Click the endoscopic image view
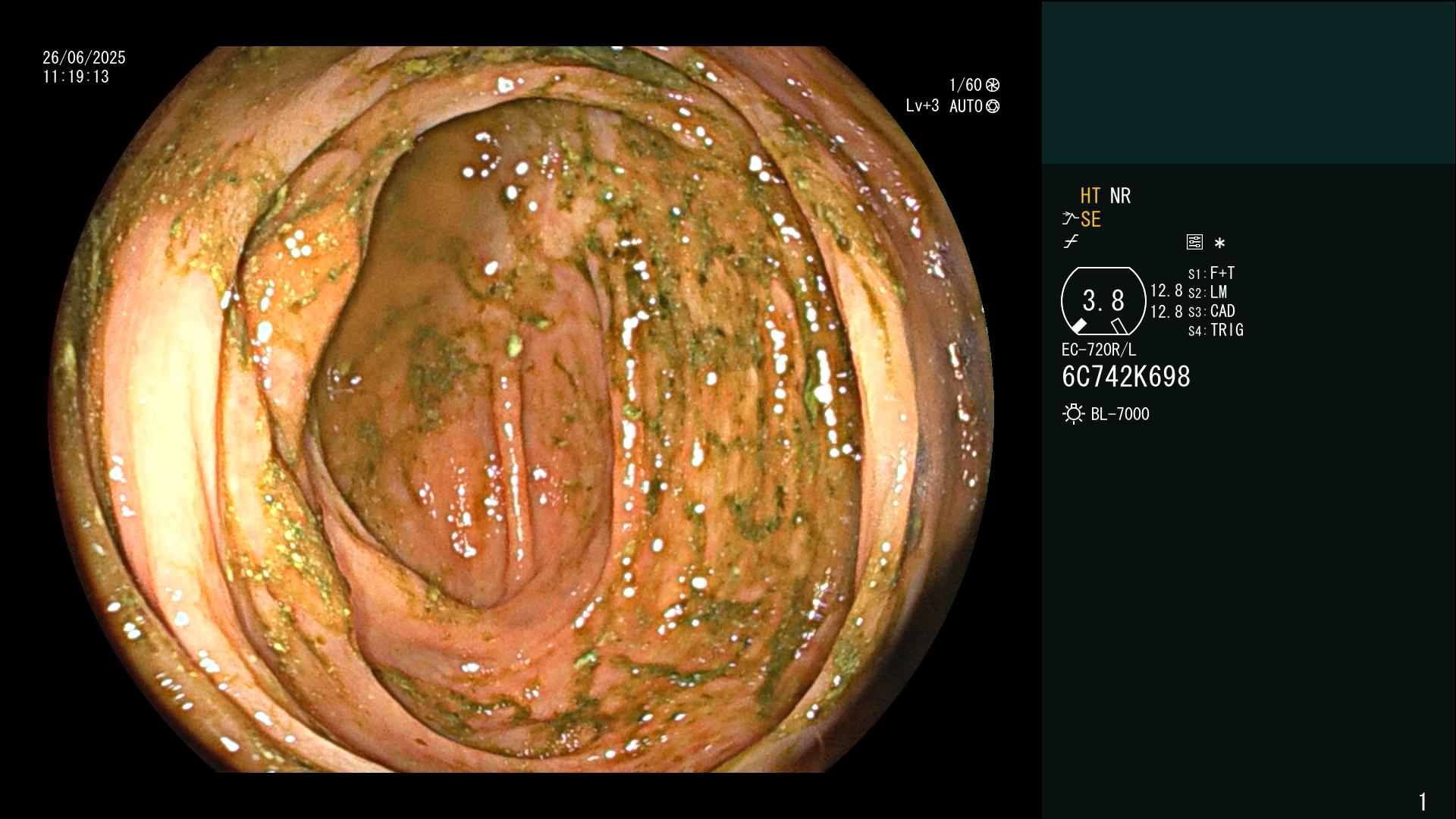1456x819 pixels. 521,409
